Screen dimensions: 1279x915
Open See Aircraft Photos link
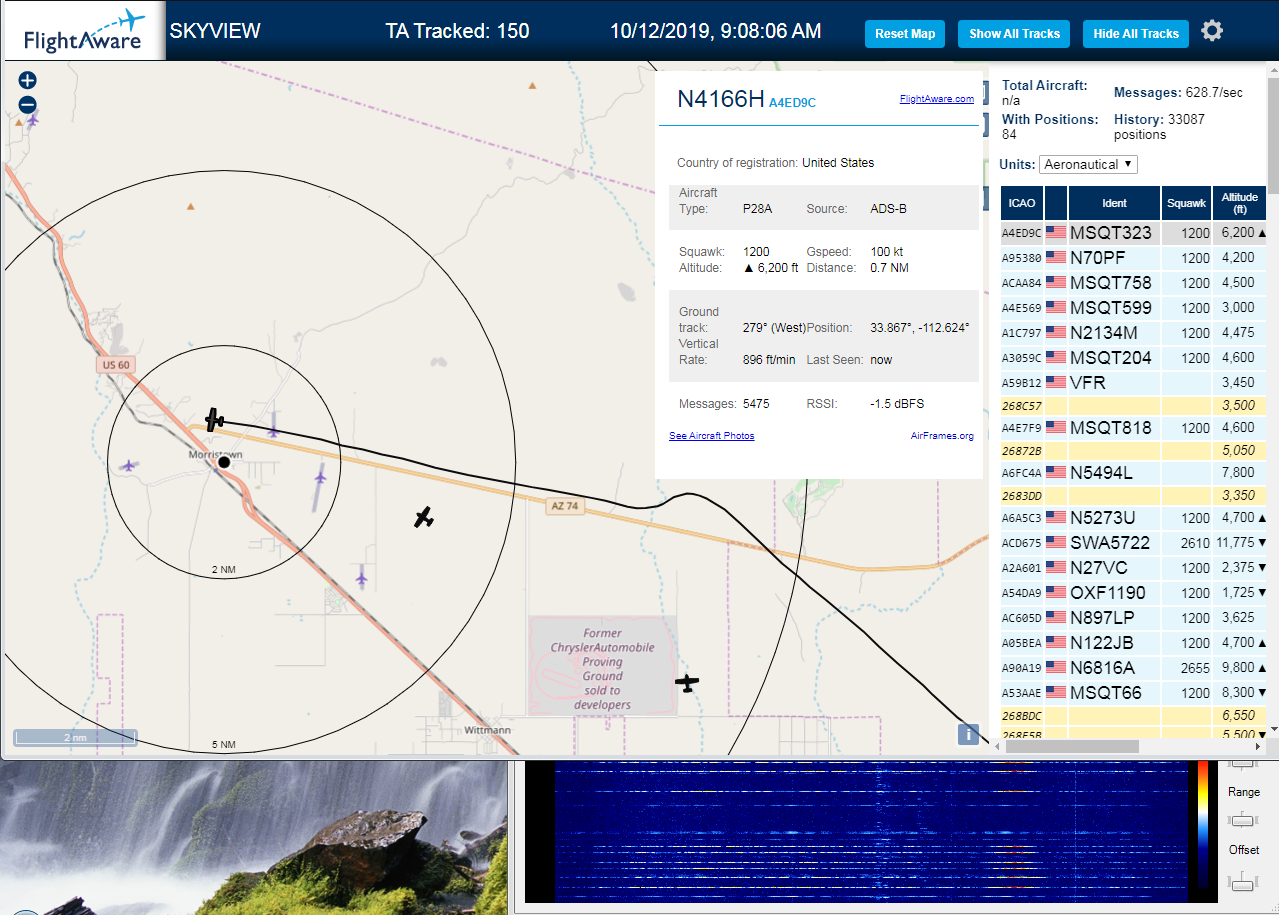pos(712,436)
